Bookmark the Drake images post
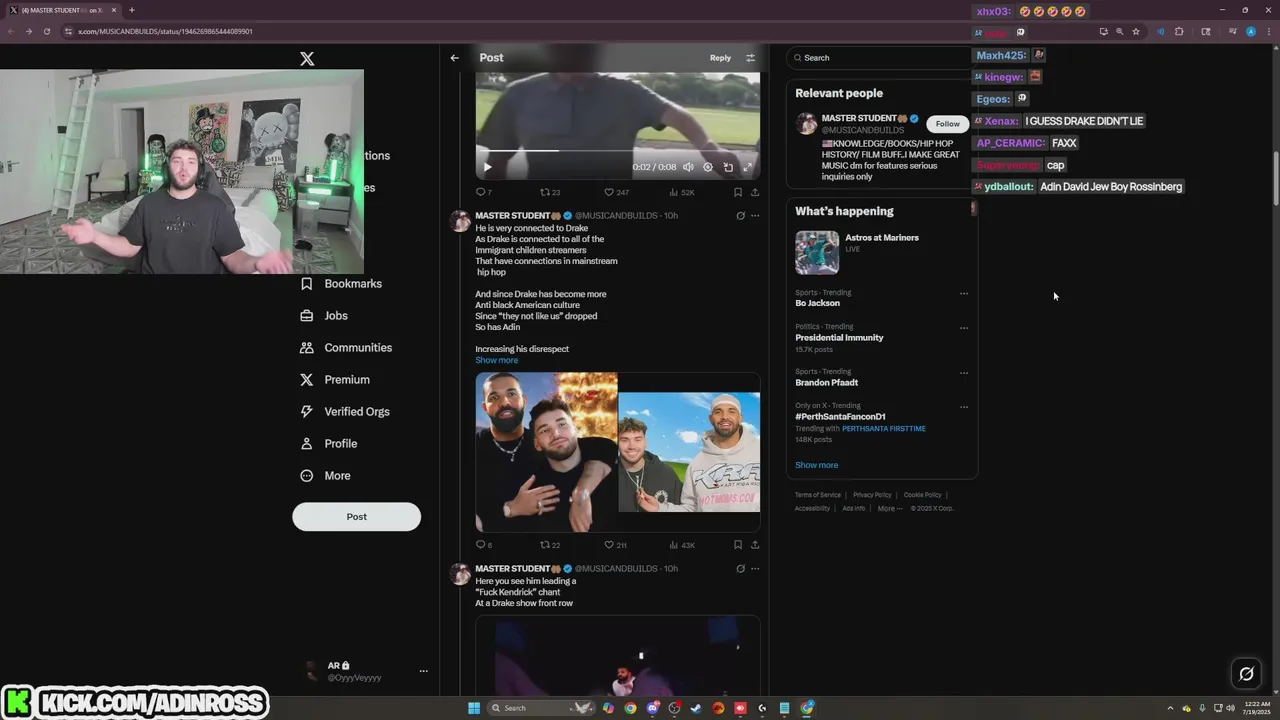The height and width of the screenshot is (720, 1280). 738,545
